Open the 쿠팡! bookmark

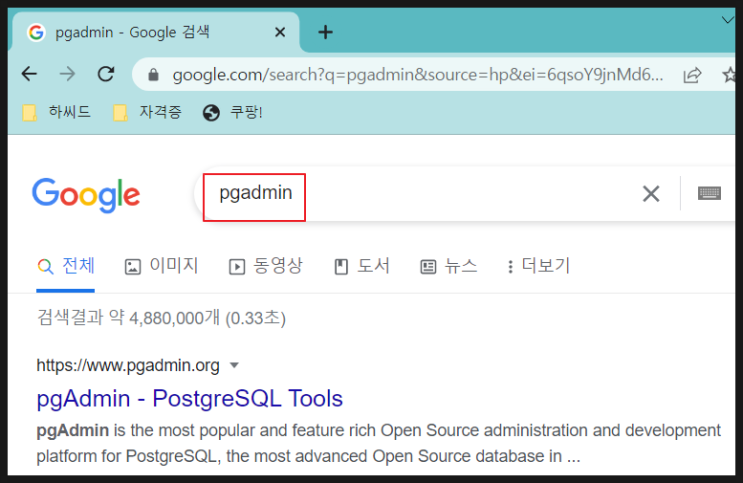232,112
